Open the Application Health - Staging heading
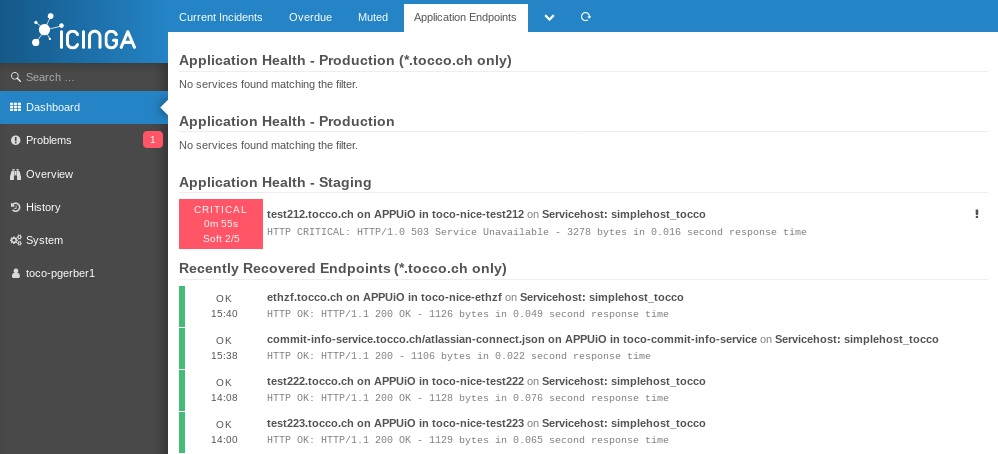Viewport: 998px width, 454px height. coord(276,182)
